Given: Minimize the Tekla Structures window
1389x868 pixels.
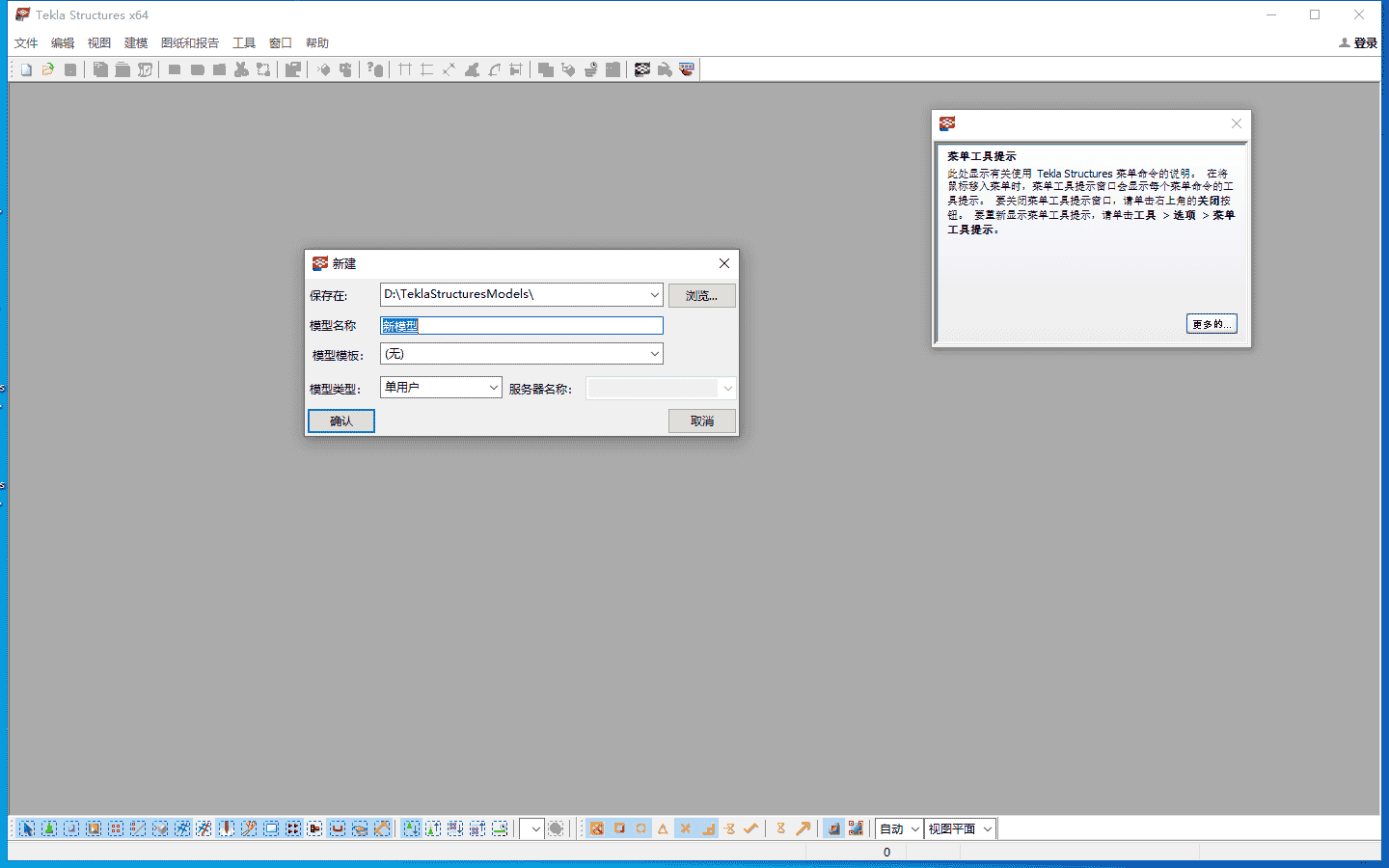Looking at the screenshot, I should pyautogui.click(x=1271, y=14).
